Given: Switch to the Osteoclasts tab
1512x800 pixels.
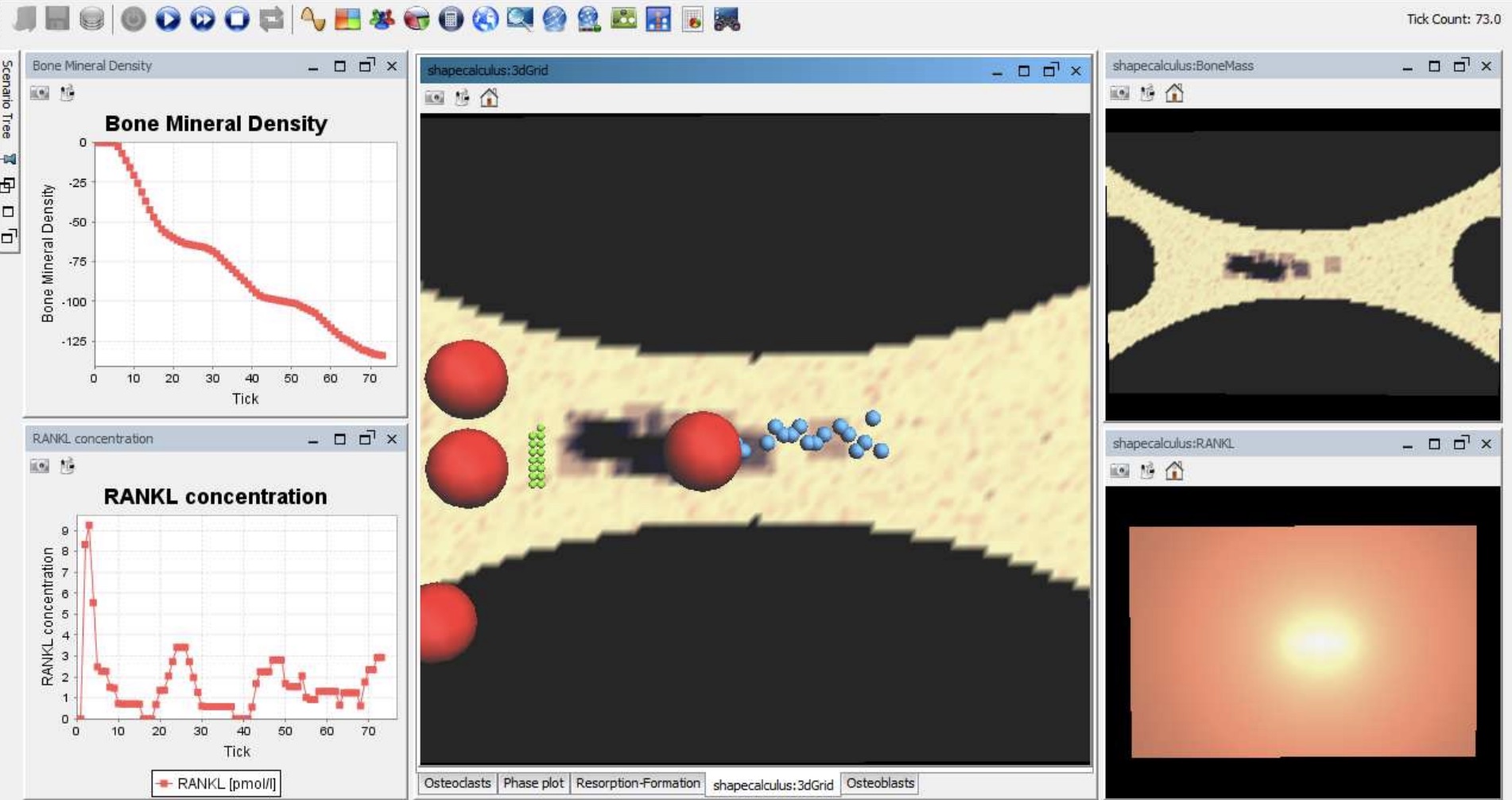Looking at the screenshot, I should [x=457, y=783].
